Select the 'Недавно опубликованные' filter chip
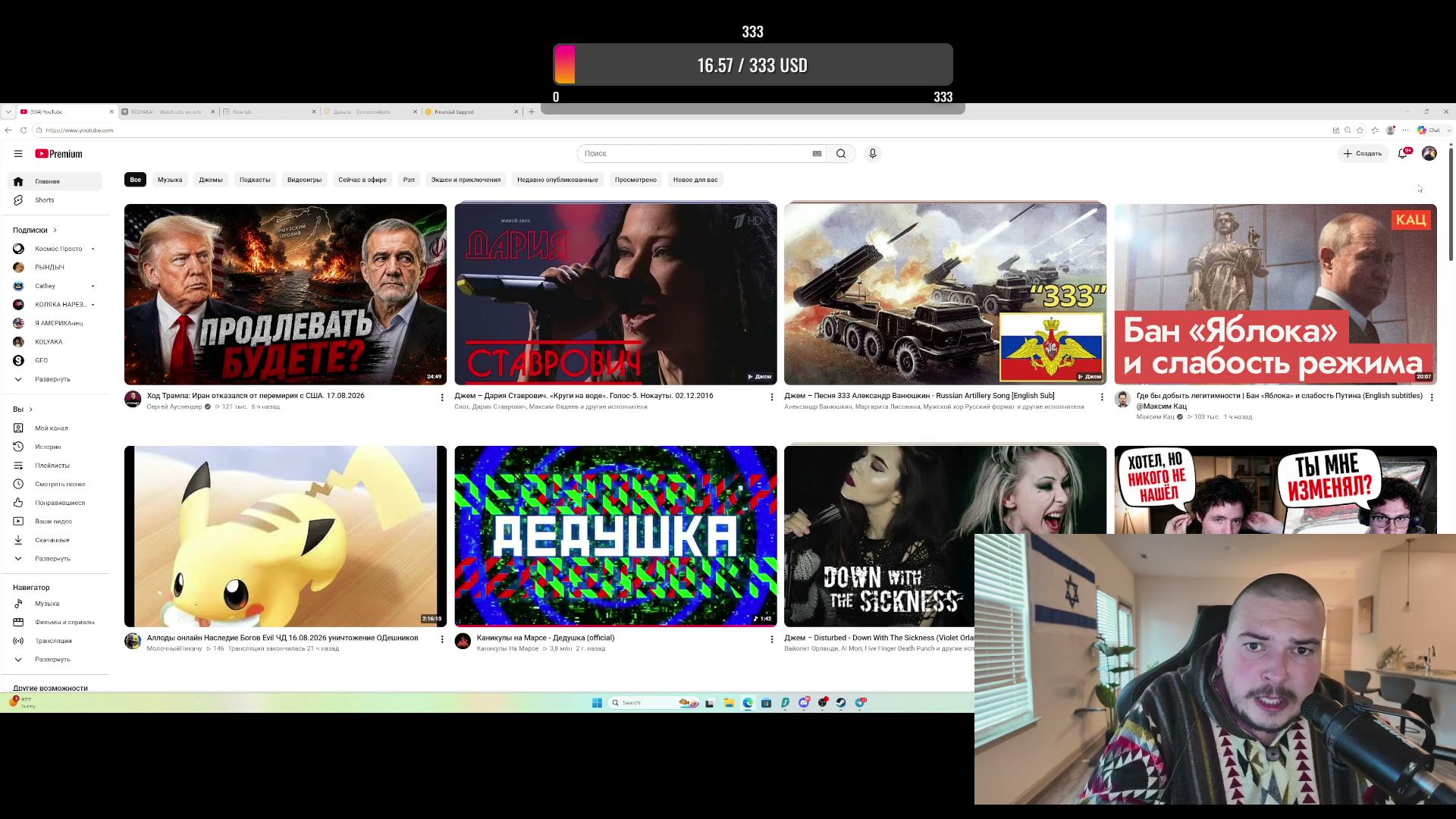This screenshot has width=1456, height=819. click(557, 180)
